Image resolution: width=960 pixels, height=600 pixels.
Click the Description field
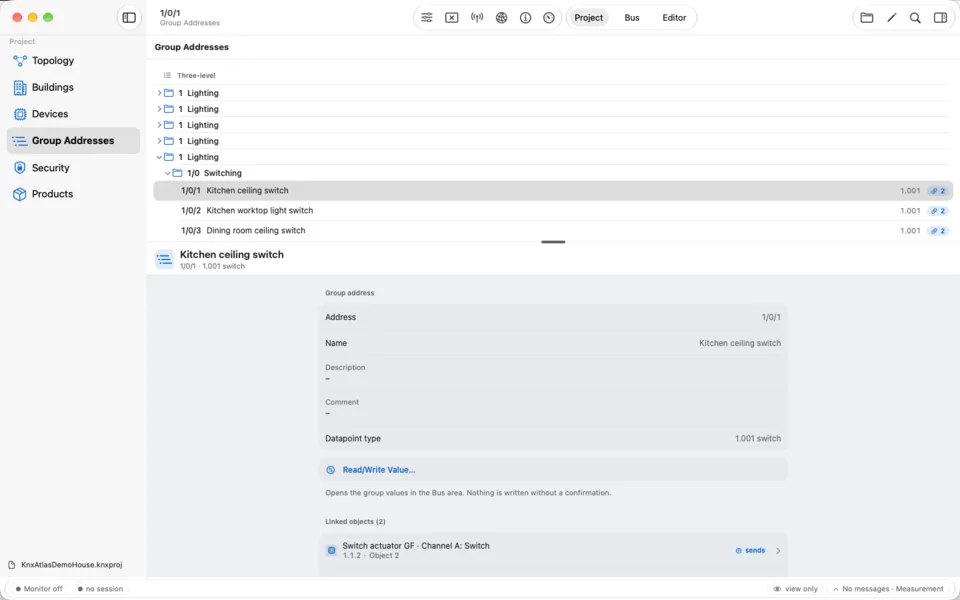coord(553,373)
